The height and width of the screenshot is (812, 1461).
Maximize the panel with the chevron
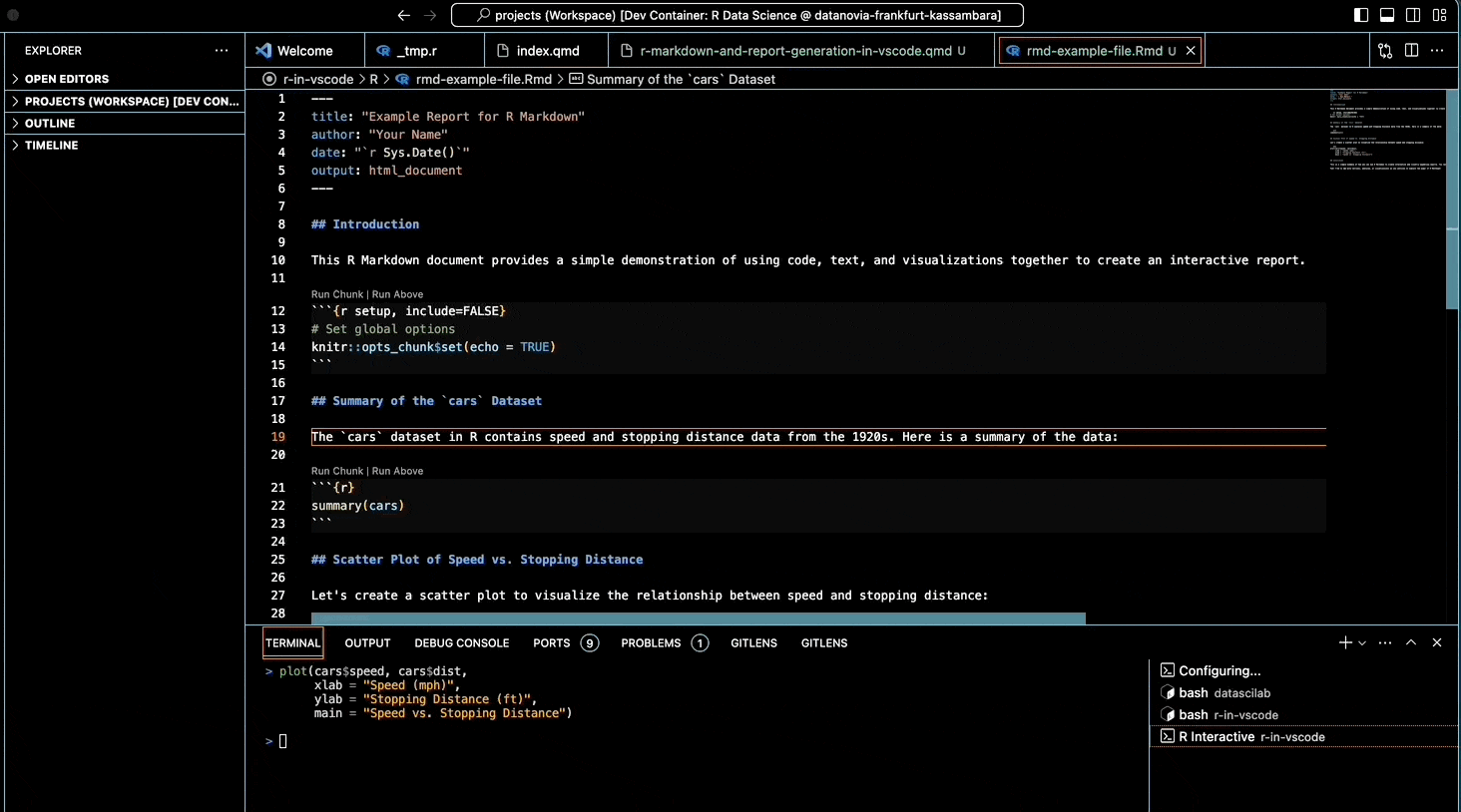click(x=1411, y=642)
